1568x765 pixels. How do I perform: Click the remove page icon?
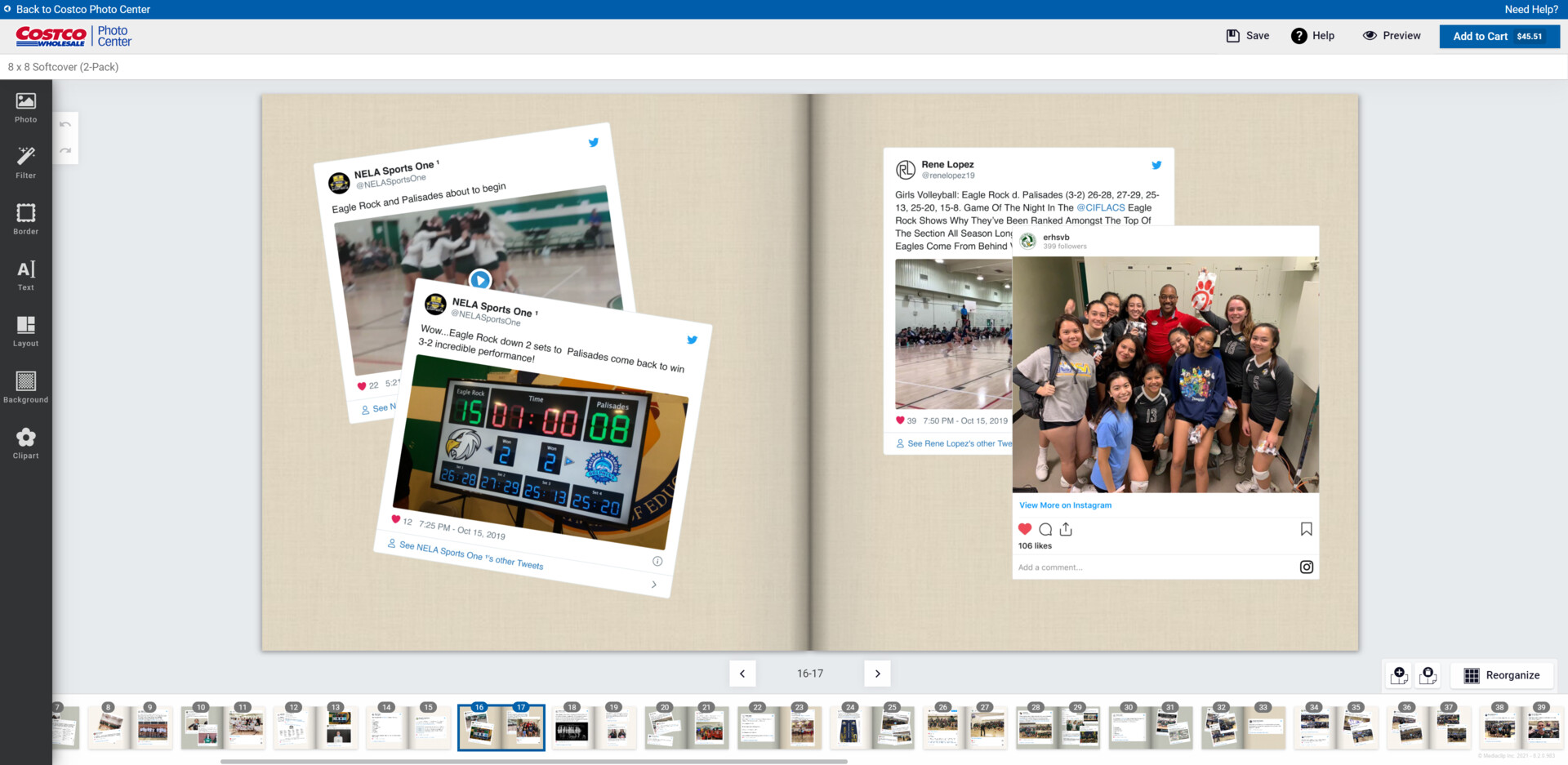tap(1428, 675)
